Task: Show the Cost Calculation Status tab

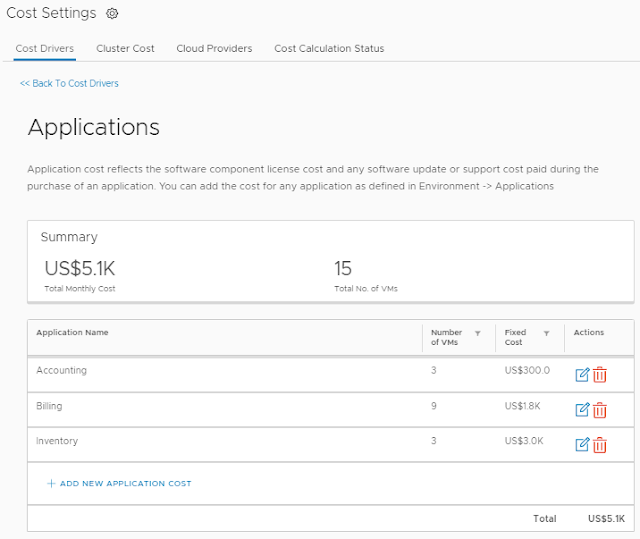Action: click(x=329, y=48)
